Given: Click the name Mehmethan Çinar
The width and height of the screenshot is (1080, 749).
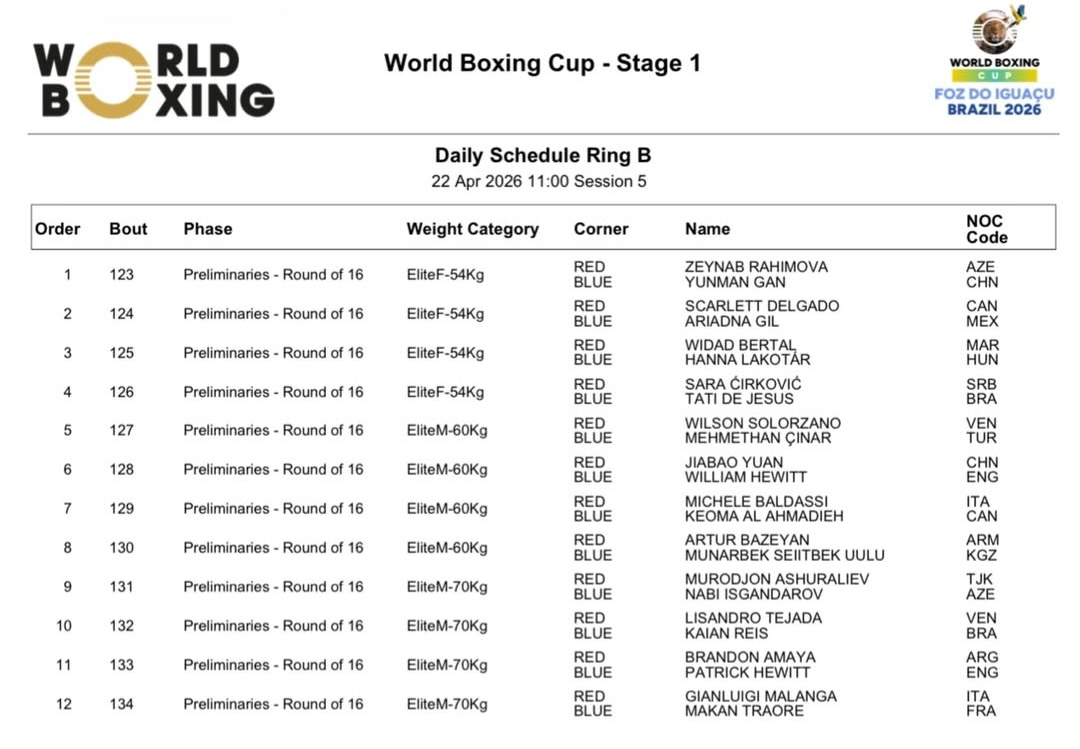Looking at the screenshot, I should [x=758, y=438].
